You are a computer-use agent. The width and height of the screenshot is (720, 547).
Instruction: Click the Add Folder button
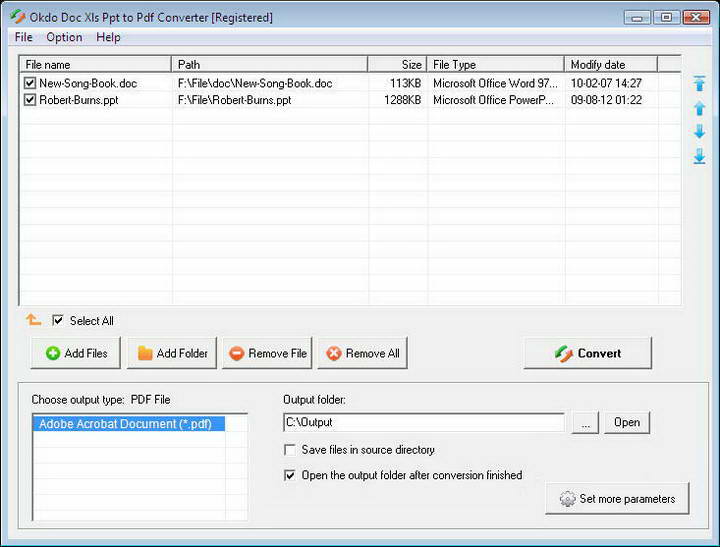[172, 353]
